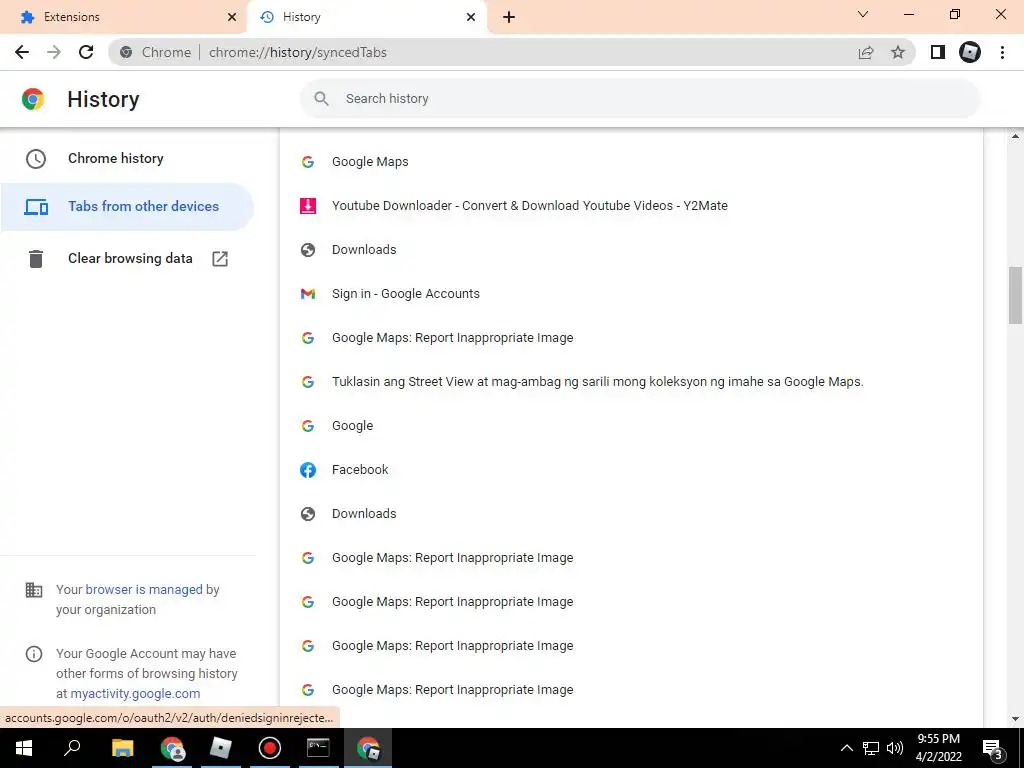Click the browser back arrow

(x=22, y=52)
